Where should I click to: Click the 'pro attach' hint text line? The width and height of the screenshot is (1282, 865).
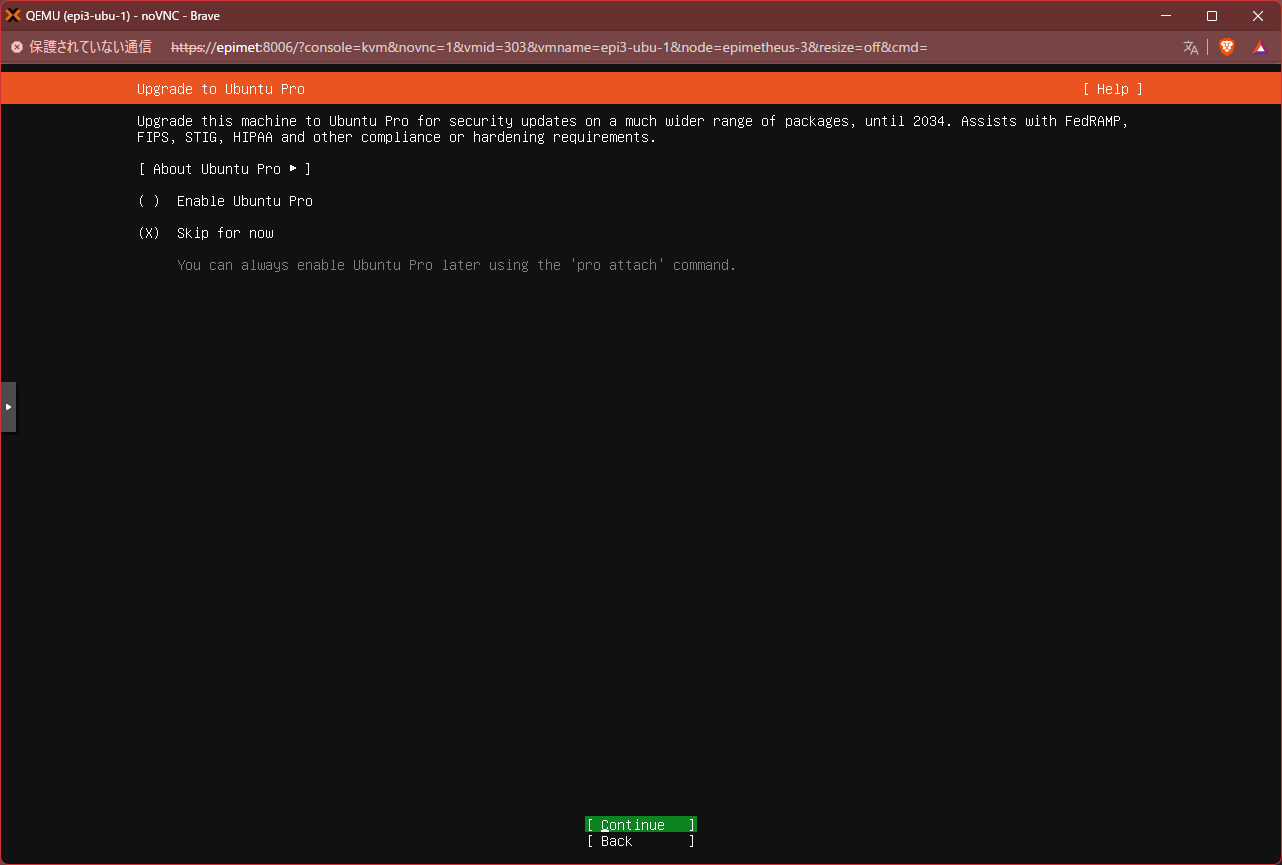(457, 265)
